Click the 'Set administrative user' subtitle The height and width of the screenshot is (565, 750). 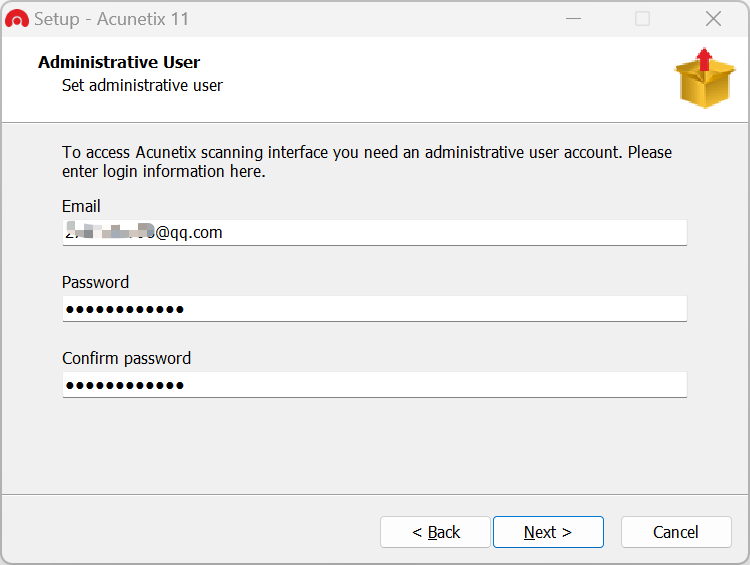142,85
